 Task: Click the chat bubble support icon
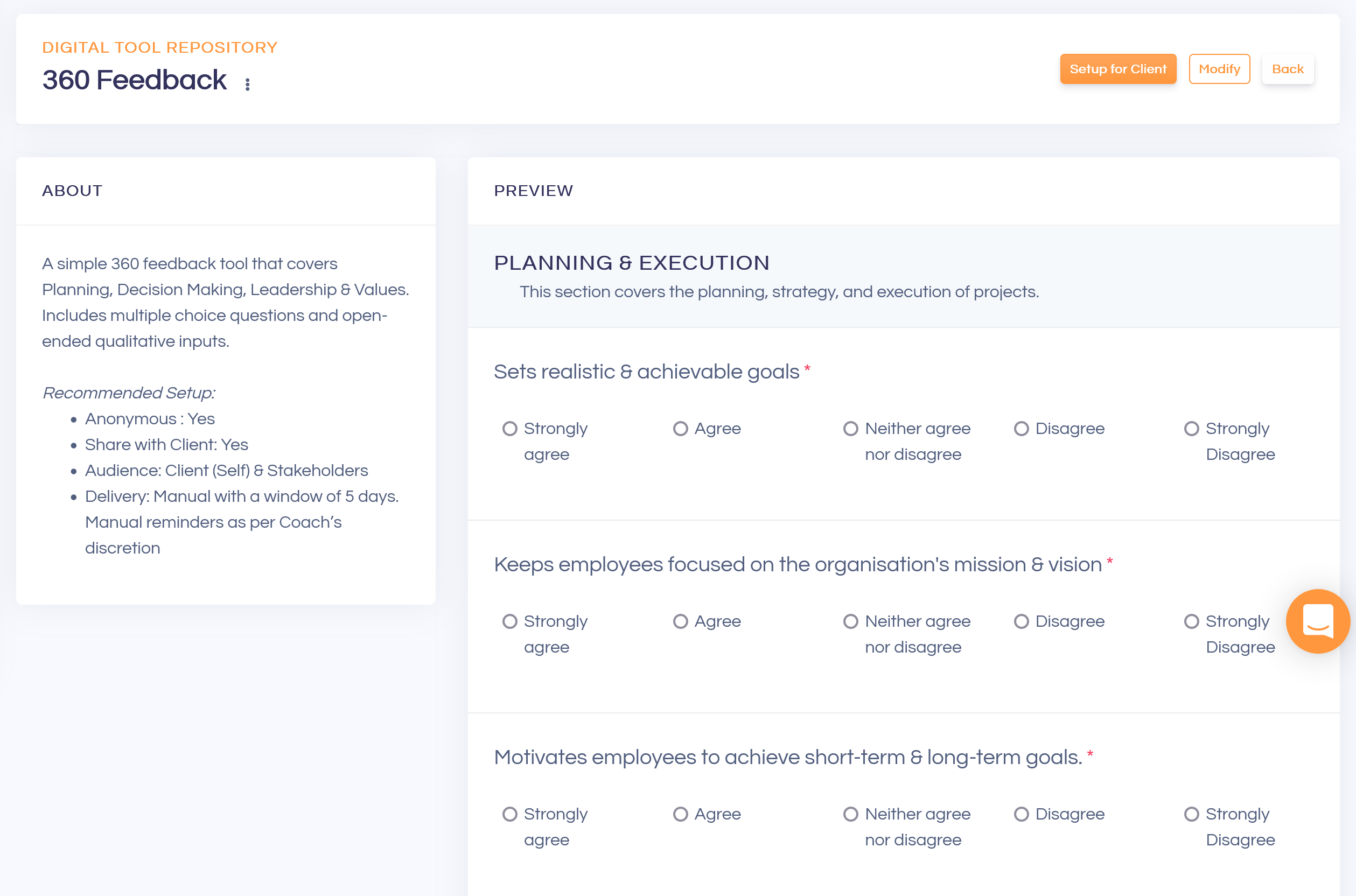1318,621
